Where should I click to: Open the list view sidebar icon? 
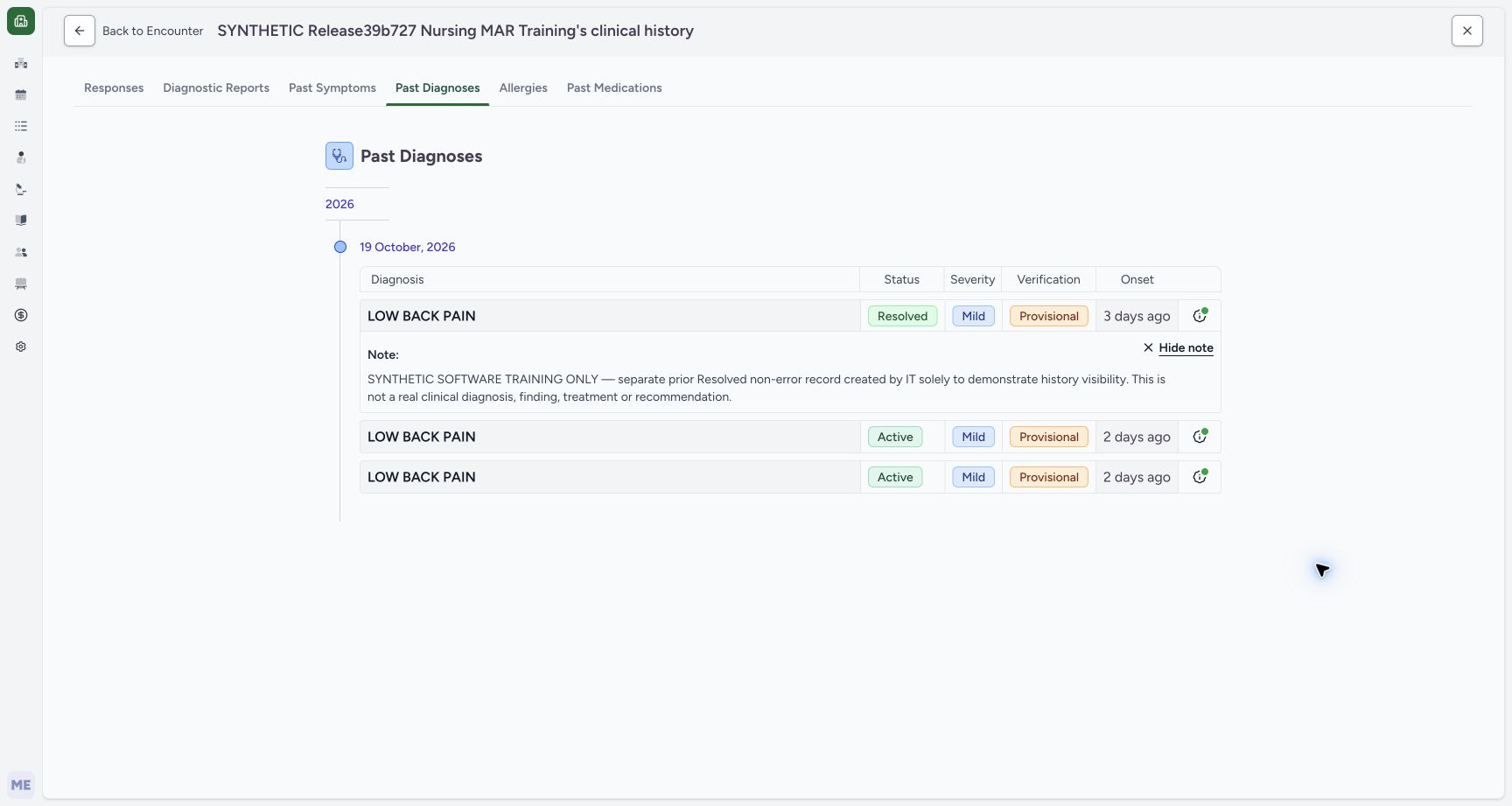tap(21, 126)
